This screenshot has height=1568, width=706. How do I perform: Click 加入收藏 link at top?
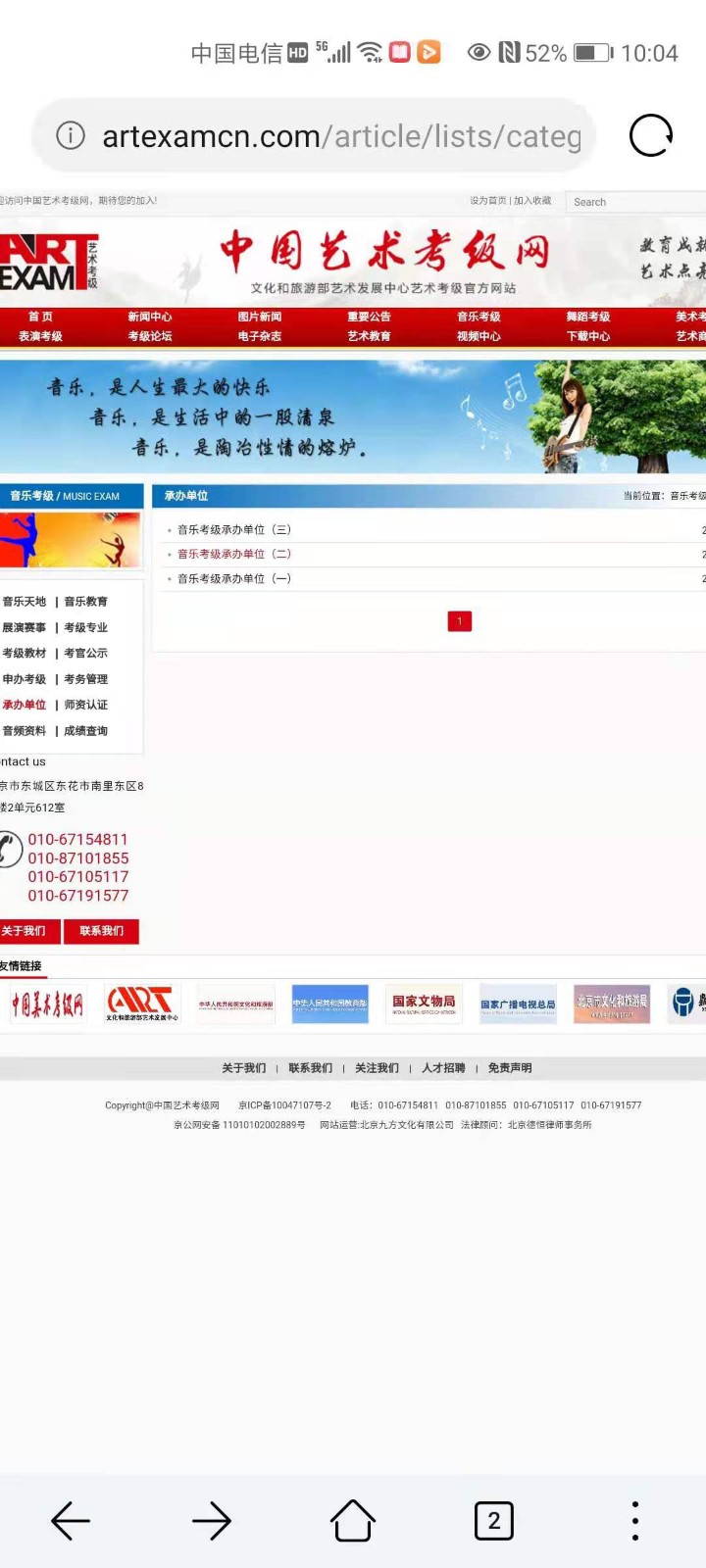click(532, 200)
